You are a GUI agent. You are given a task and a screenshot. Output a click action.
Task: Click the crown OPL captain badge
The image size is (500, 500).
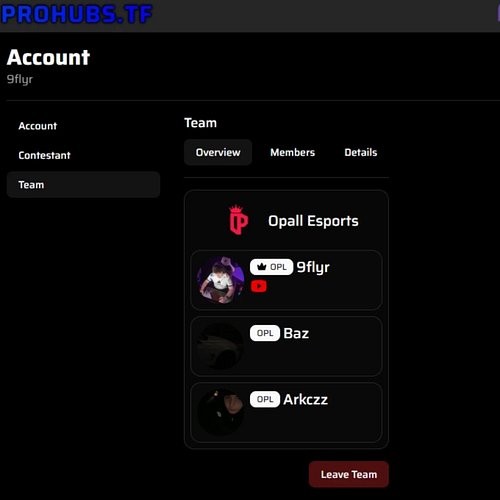271,267
